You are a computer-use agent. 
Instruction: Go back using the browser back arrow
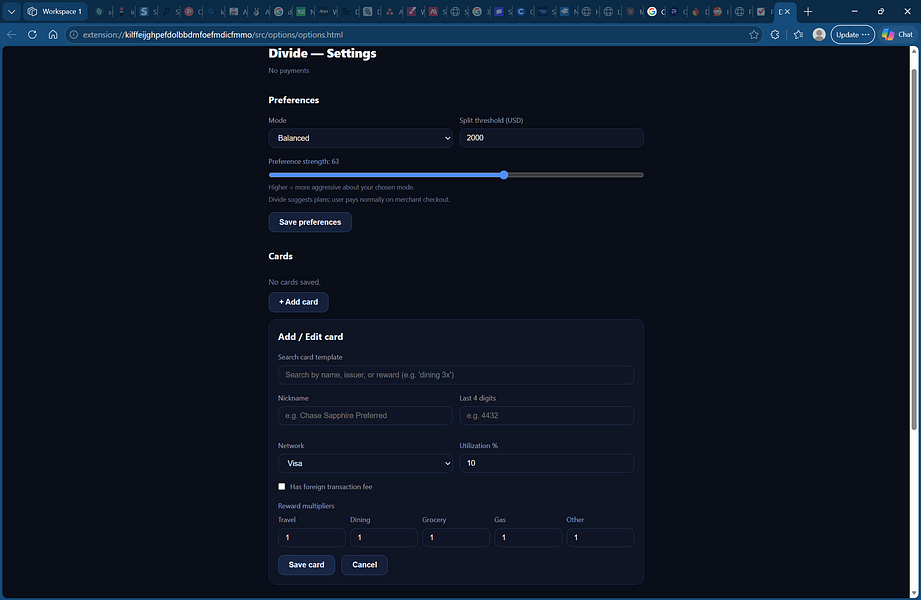tap(11, 35)
